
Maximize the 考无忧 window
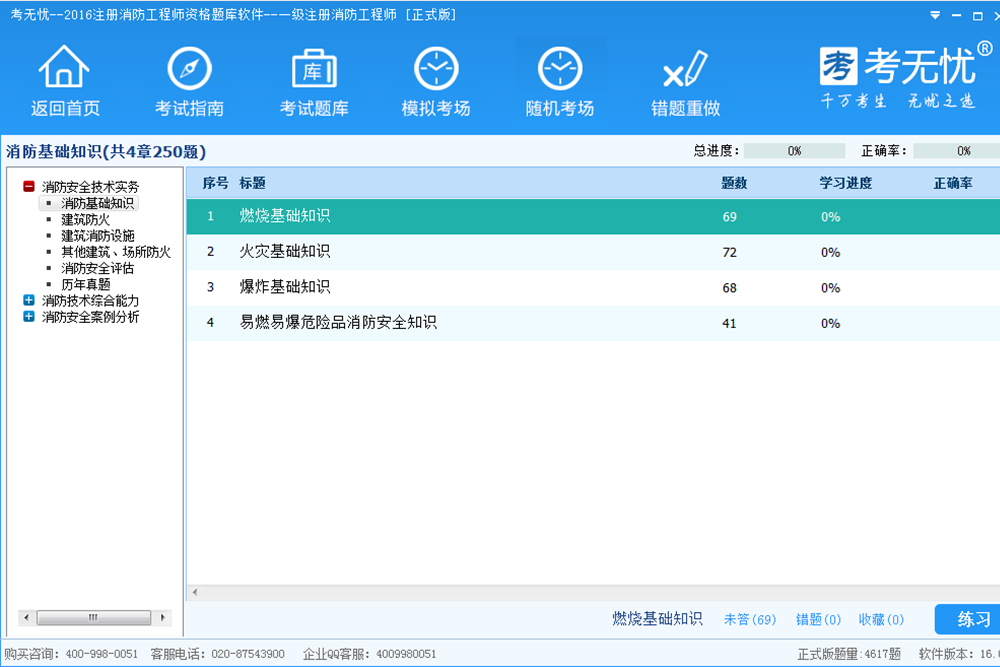[x=977, y=16]
